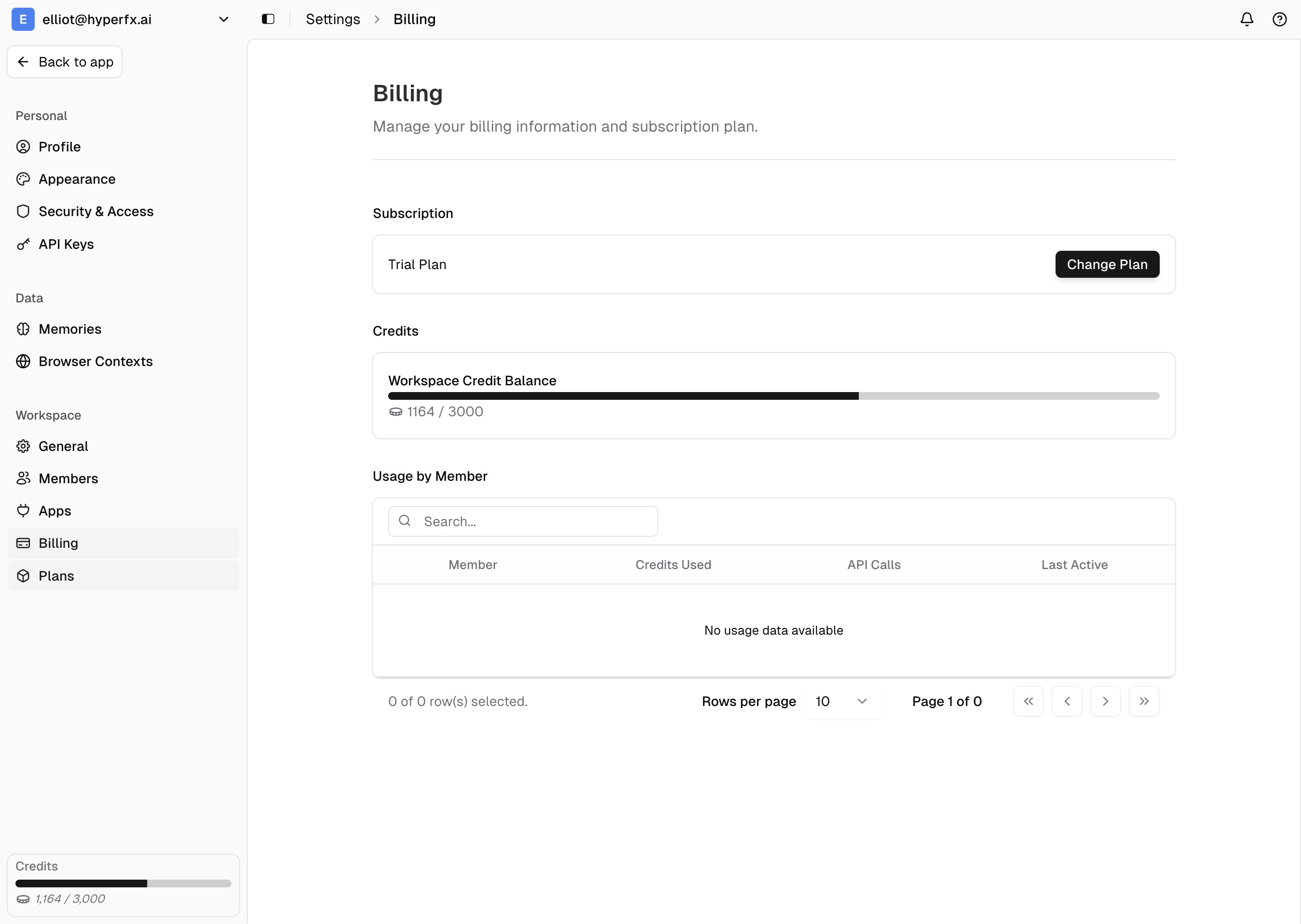
Task: Click the Workspace Credit Balance progress bar
Action: click(x=772, y=395)
